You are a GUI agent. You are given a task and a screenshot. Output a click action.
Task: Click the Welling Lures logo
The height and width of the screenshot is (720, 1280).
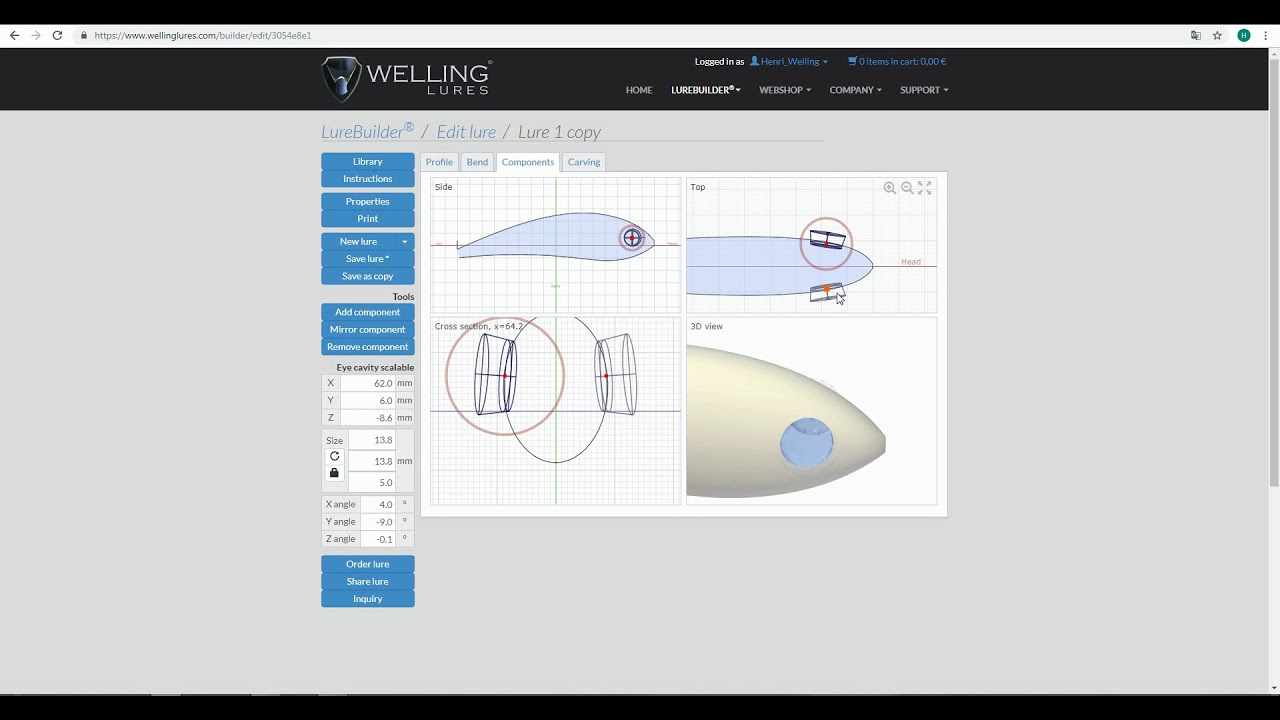pos(407,79)
